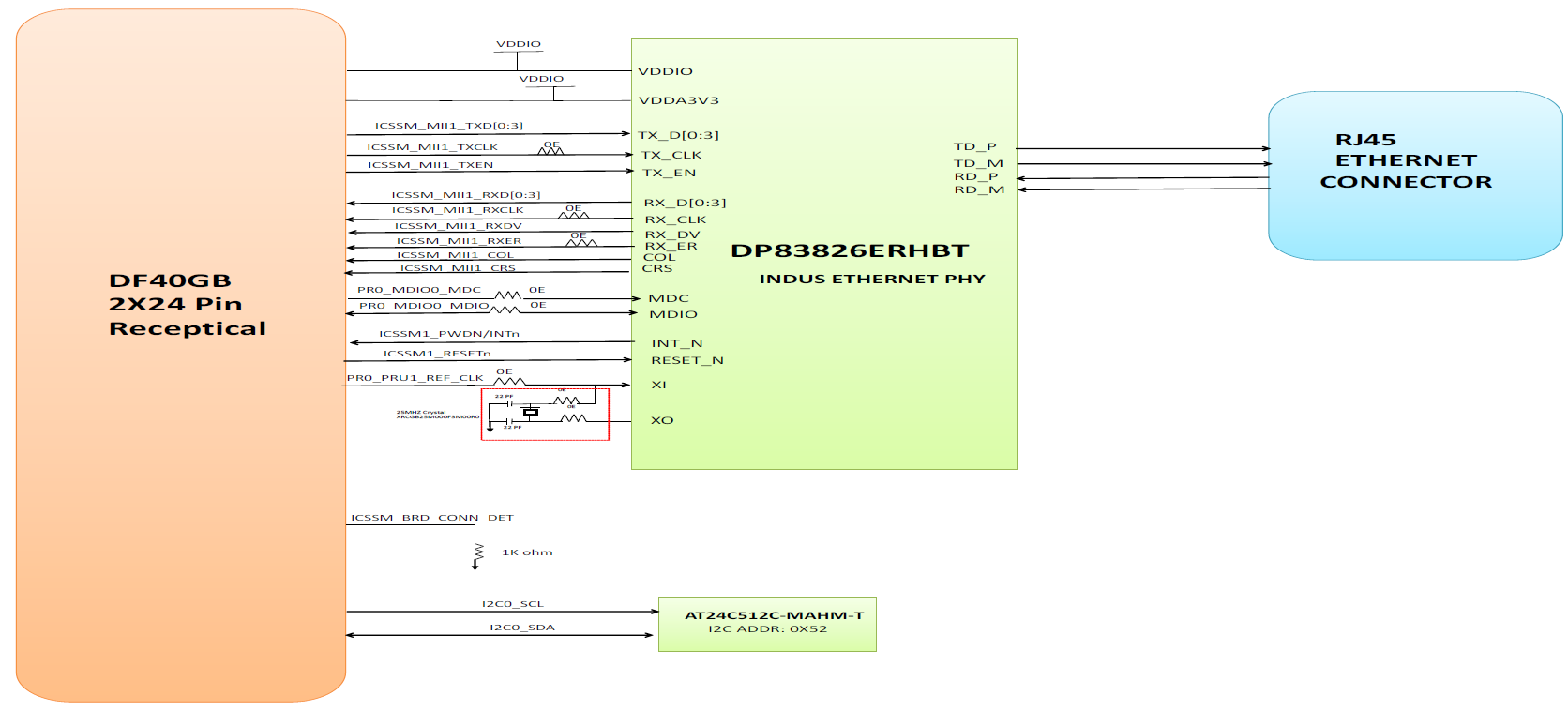The width and height of the screenshot is (1568, 711).
Task: Click the RX_ER pin label
Action: tap(671, 246)
